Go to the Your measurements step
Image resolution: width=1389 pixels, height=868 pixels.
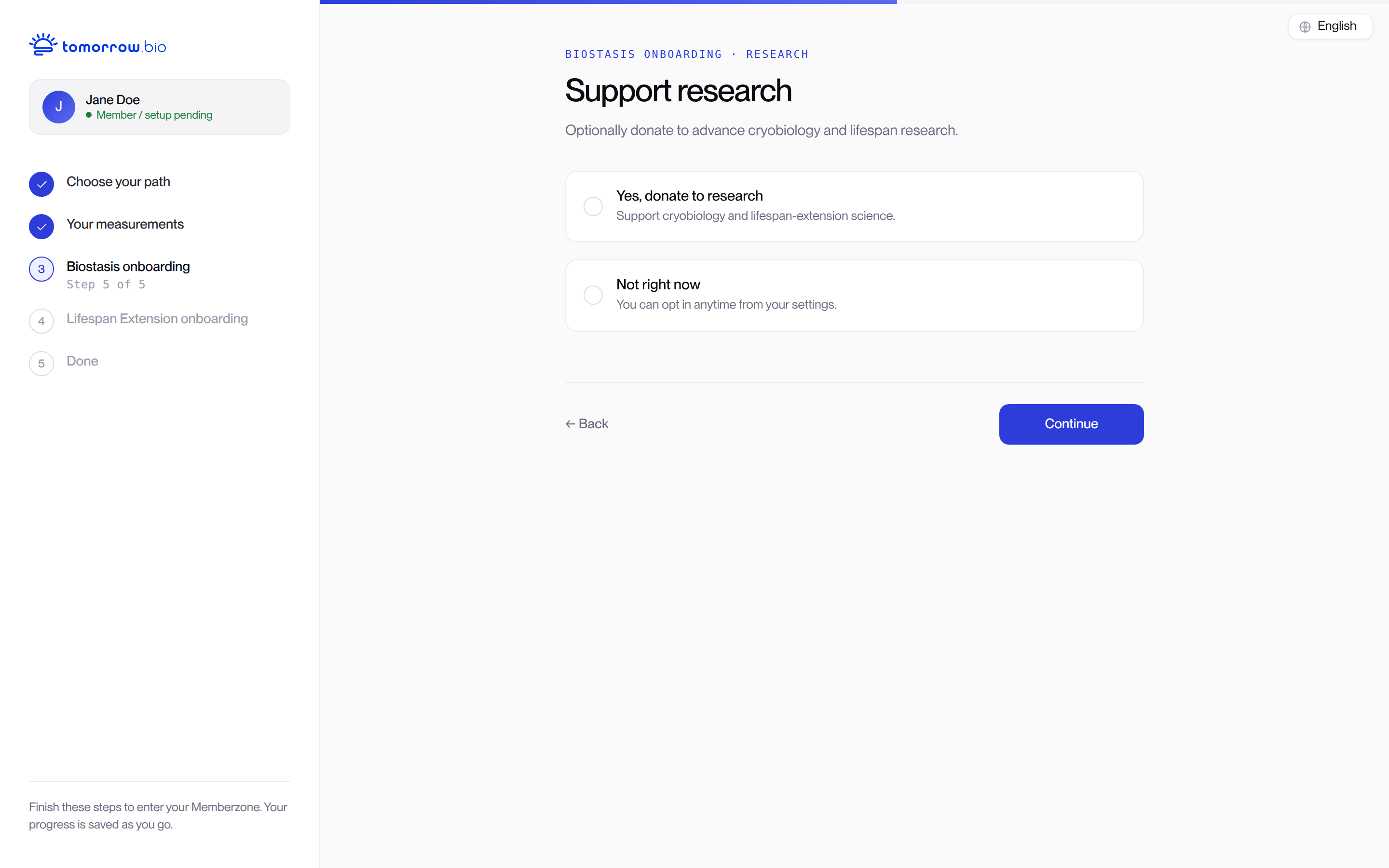click(x=125, y=224)
